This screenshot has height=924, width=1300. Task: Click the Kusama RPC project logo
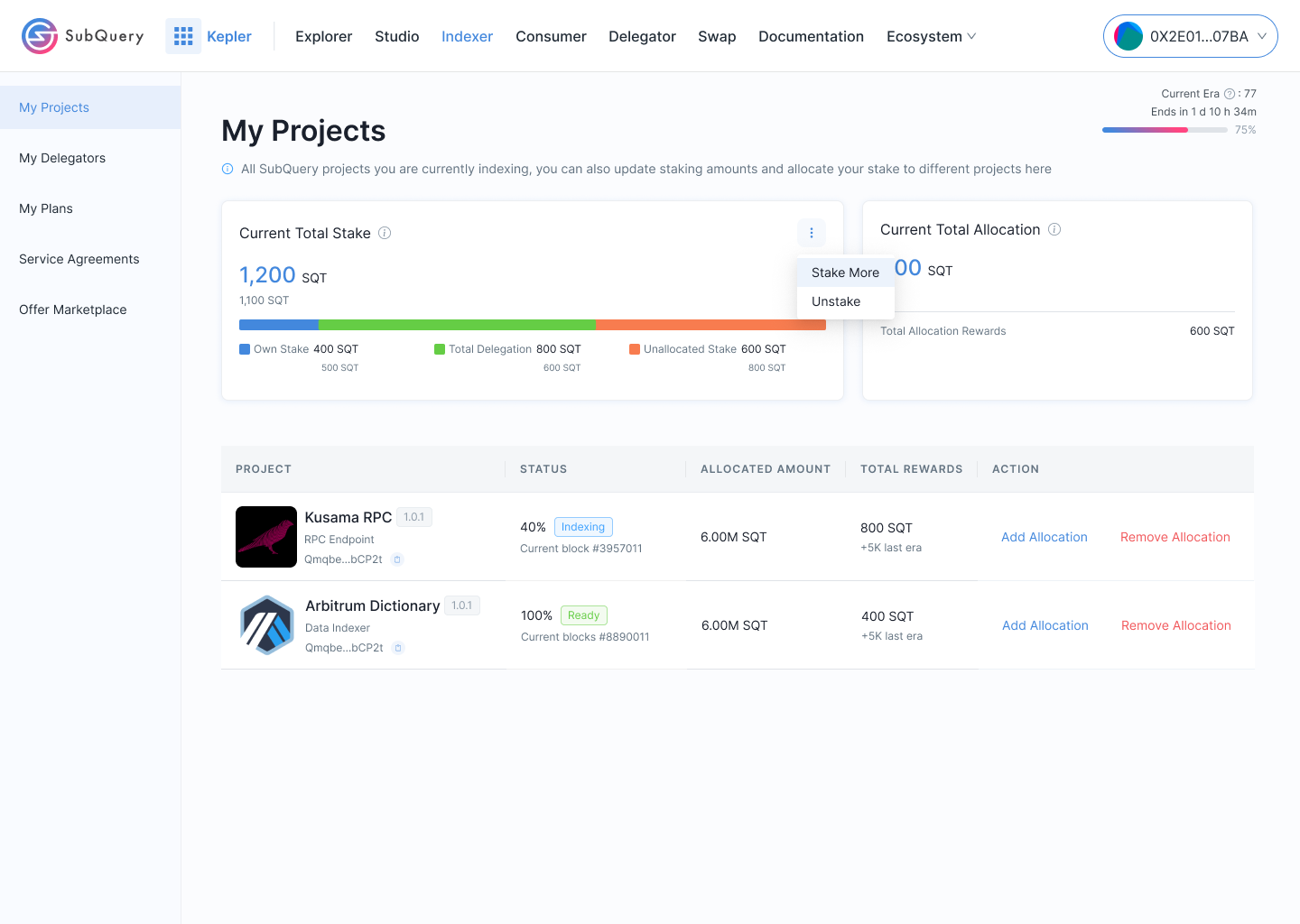(x=266, y=537)
